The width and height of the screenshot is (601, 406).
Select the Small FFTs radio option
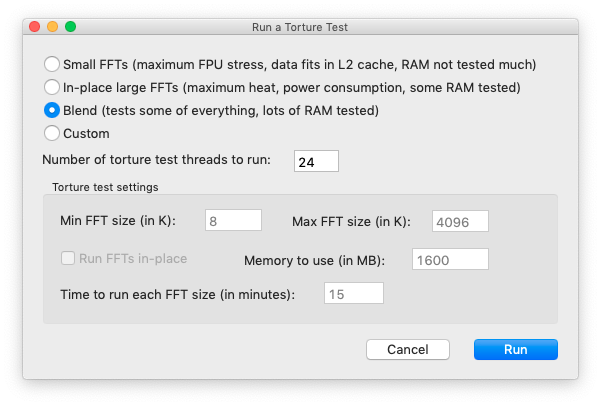(52, 64)
